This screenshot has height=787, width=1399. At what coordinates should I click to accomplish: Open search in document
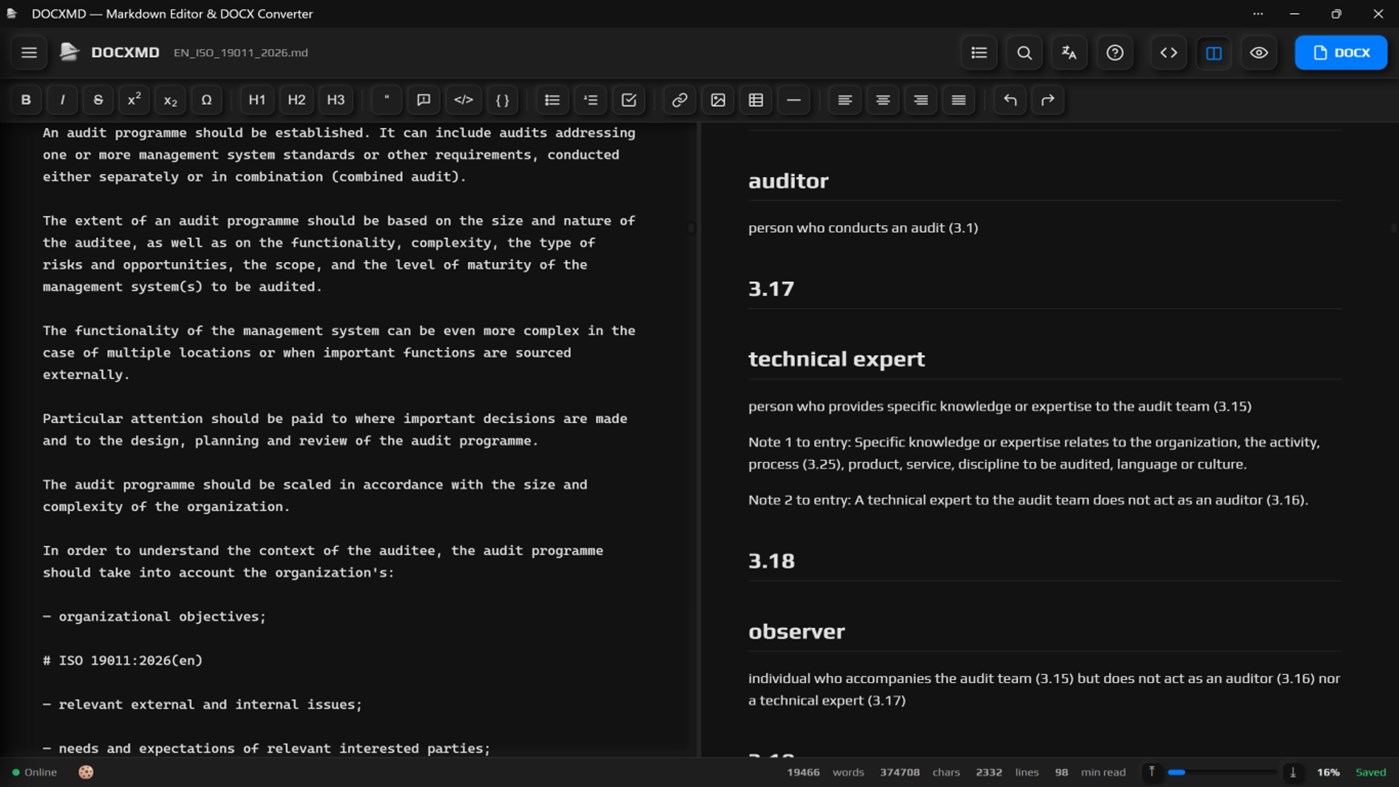pyautogui.click(x=1024, y=53)
